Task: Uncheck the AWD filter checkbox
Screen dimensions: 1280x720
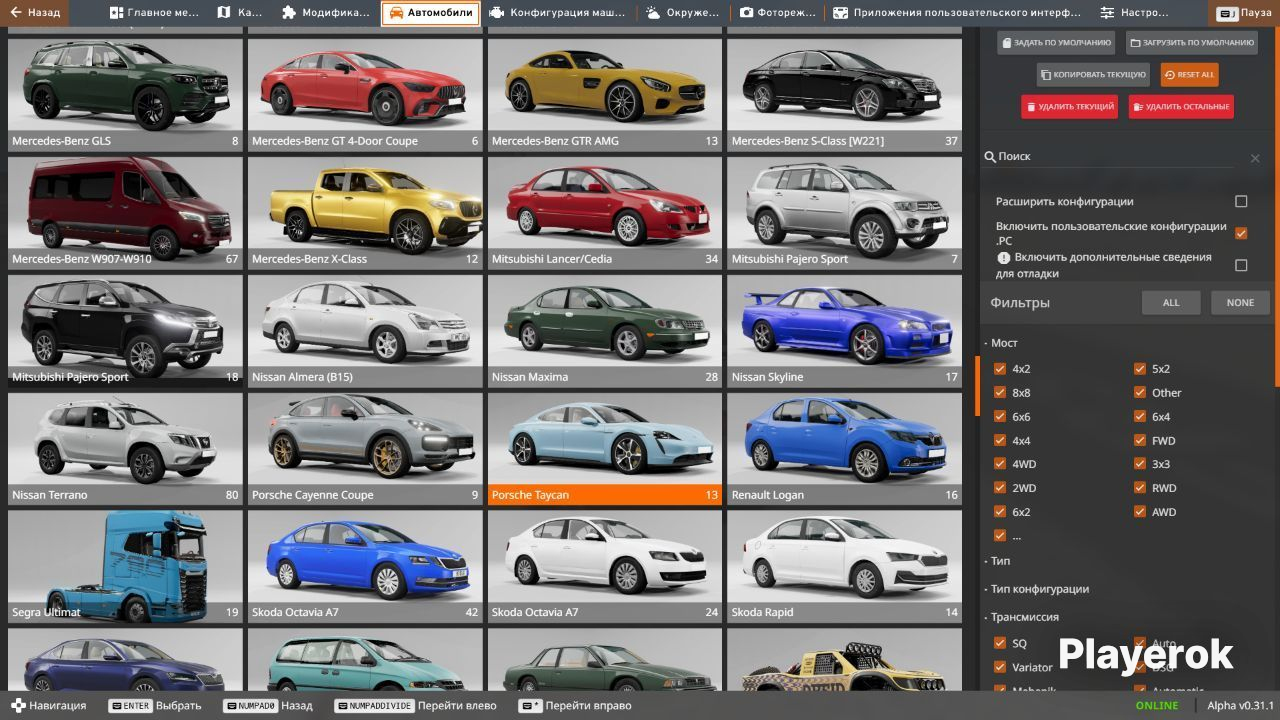Action: tap(1140, 512)
